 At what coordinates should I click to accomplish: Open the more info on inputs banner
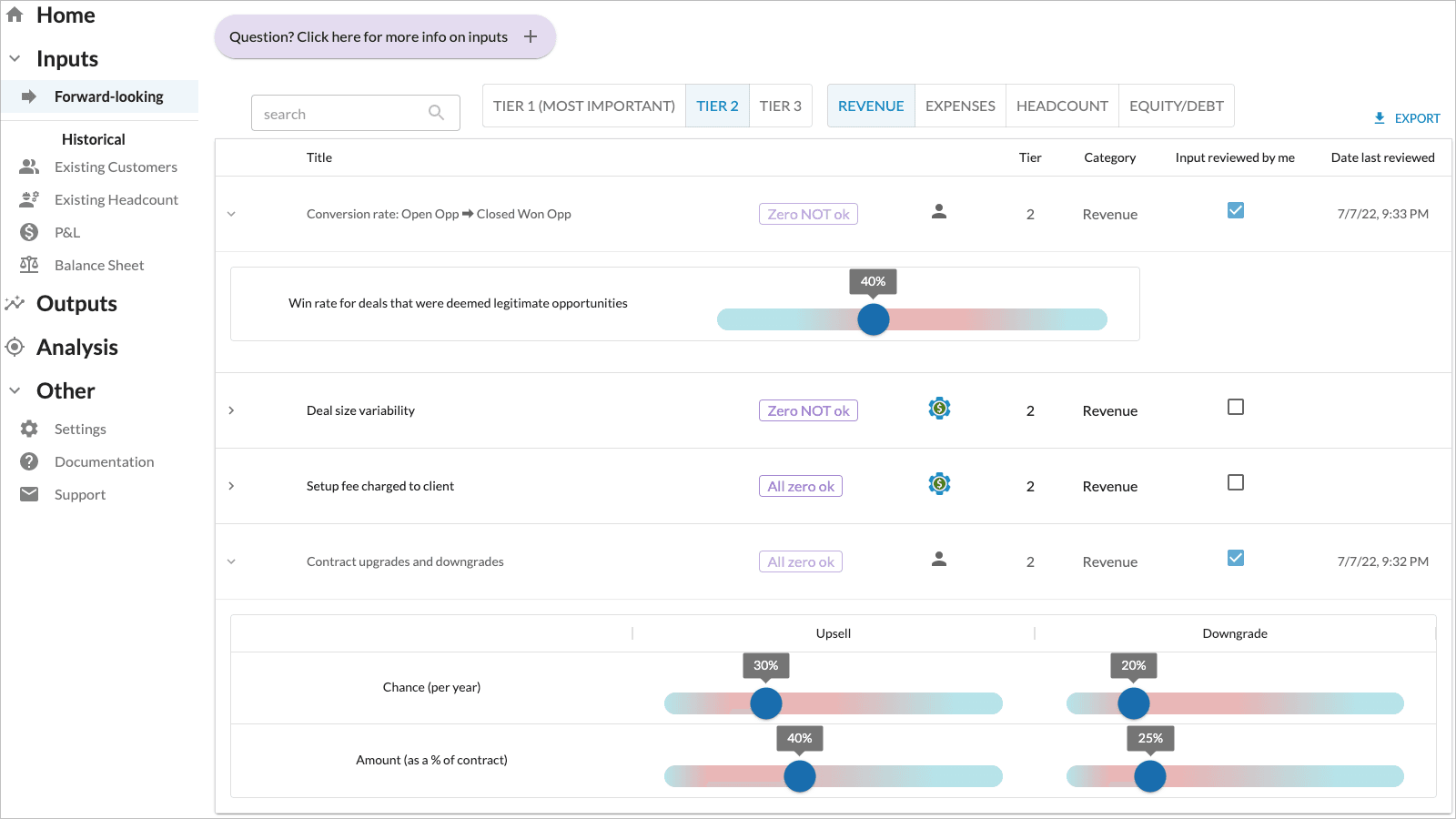click(385, 36)
